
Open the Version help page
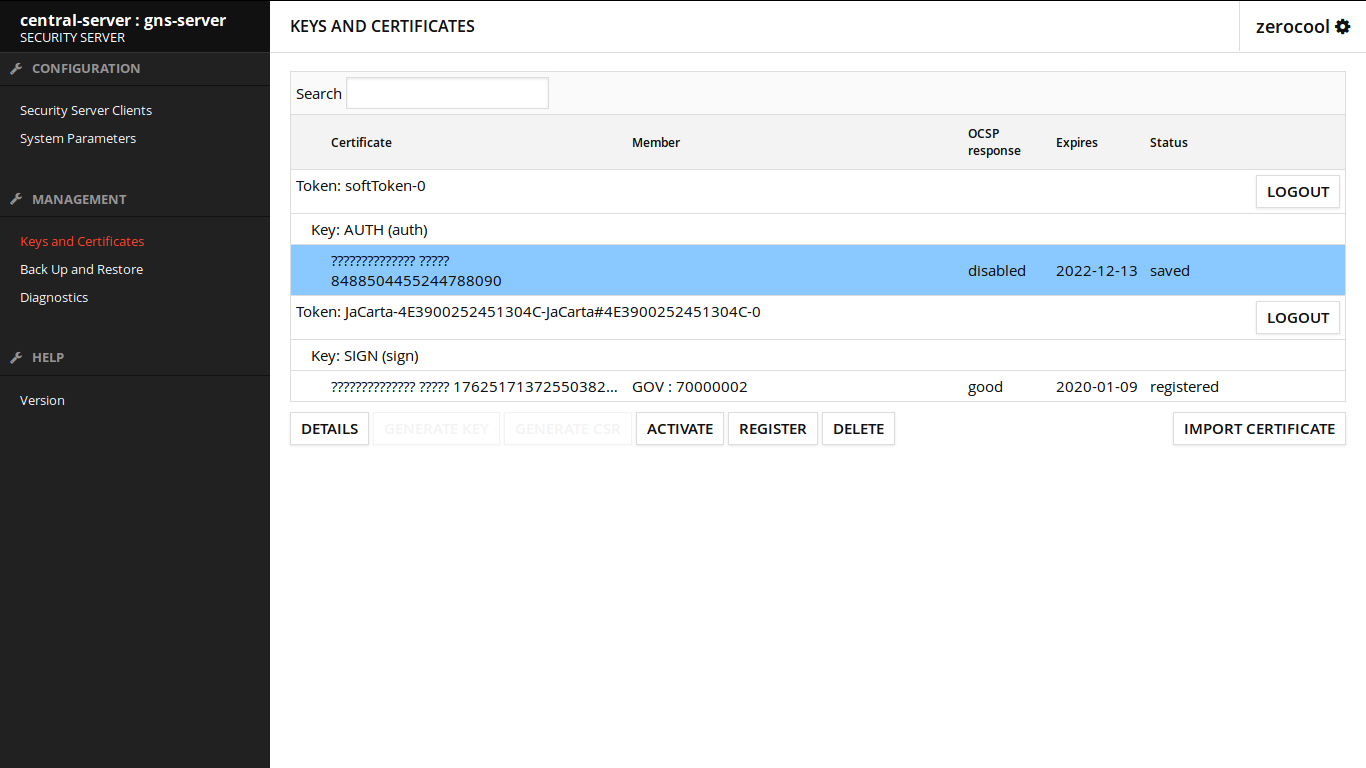click(x=42, y=401)
